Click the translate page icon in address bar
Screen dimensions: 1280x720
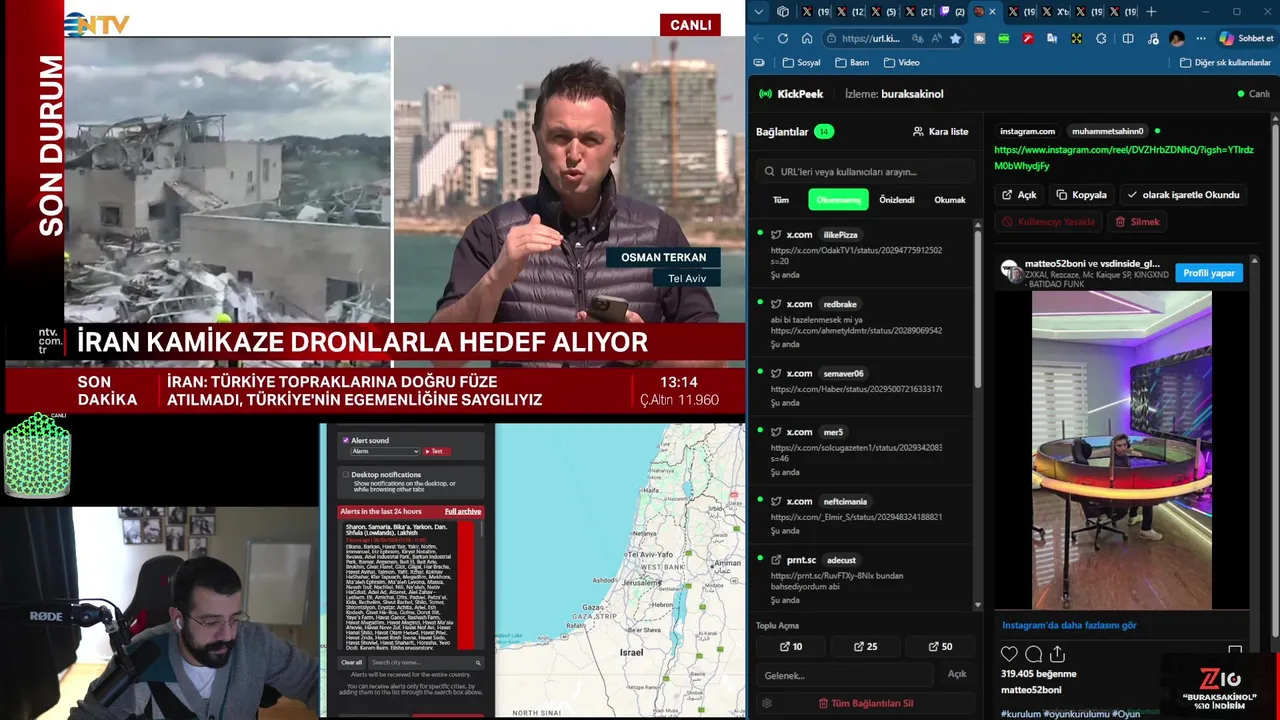click(917, 38)
